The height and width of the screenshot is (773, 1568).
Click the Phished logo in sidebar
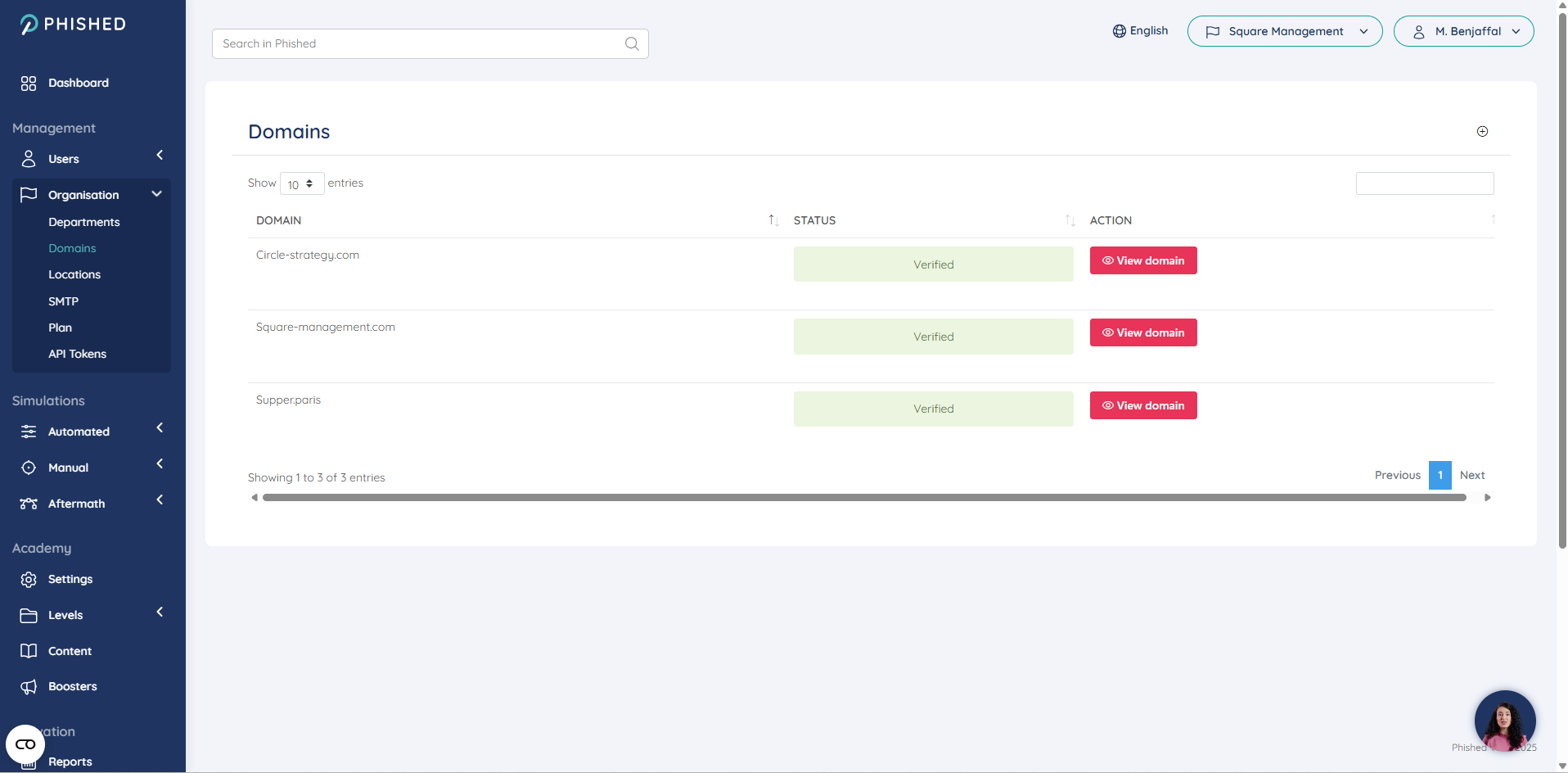[x=74, y=25]
